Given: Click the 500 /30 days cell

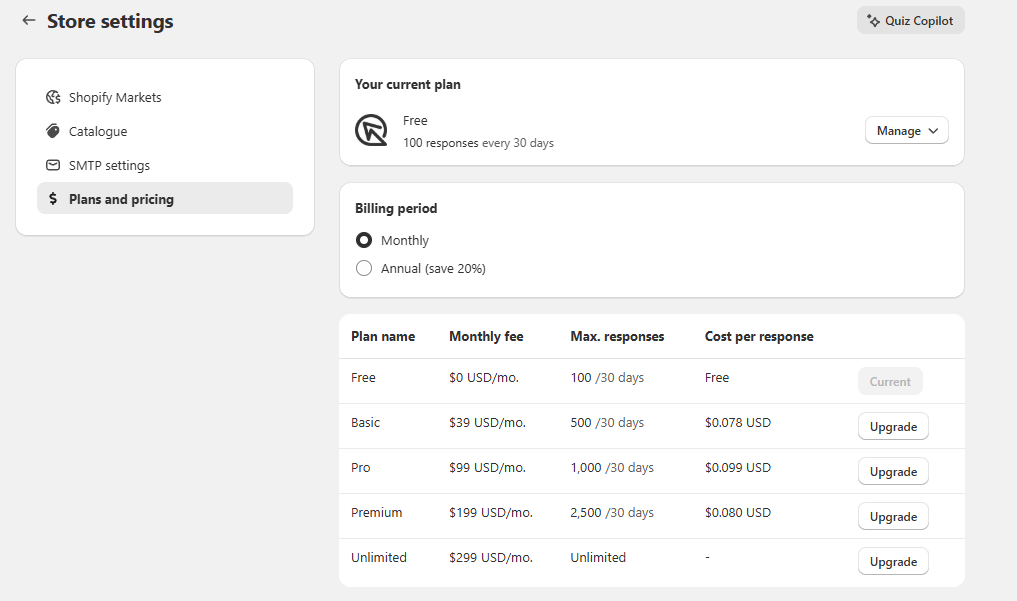Looking at the screenshot, I should click(607, 423).
